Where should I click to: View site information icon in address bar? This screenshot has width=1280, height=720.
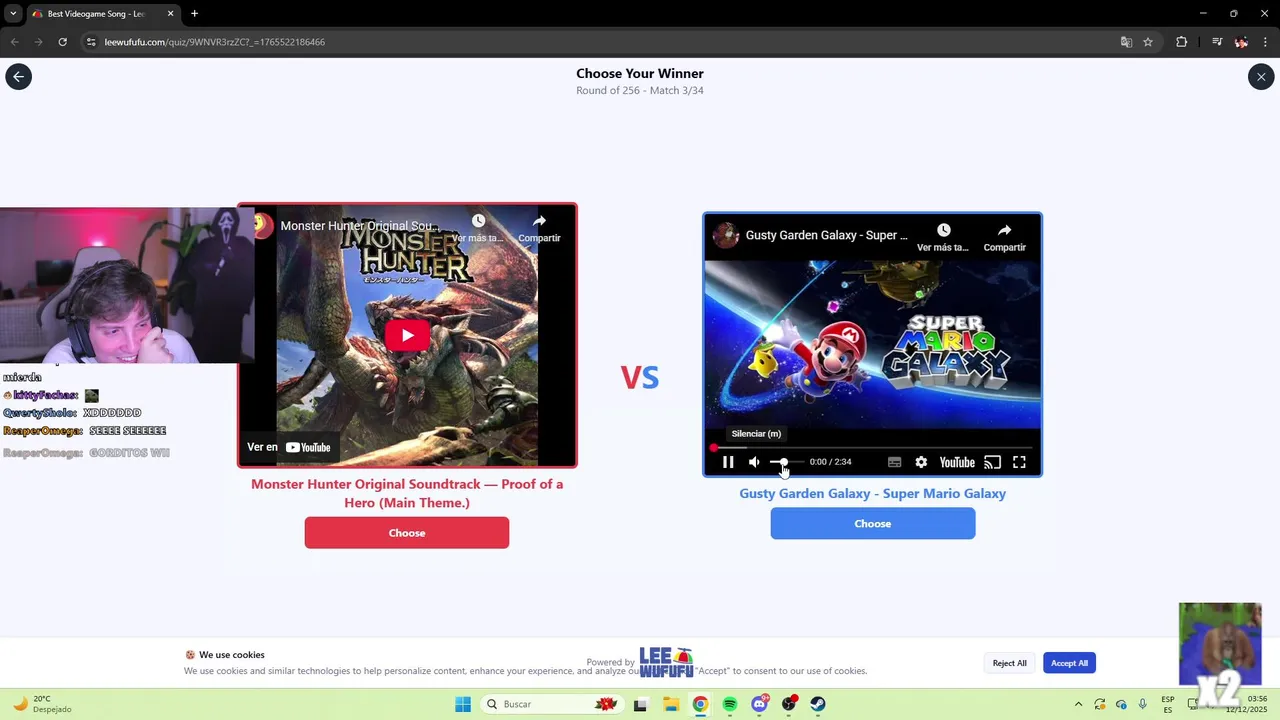pyautogui.click(x=91, y=42)
